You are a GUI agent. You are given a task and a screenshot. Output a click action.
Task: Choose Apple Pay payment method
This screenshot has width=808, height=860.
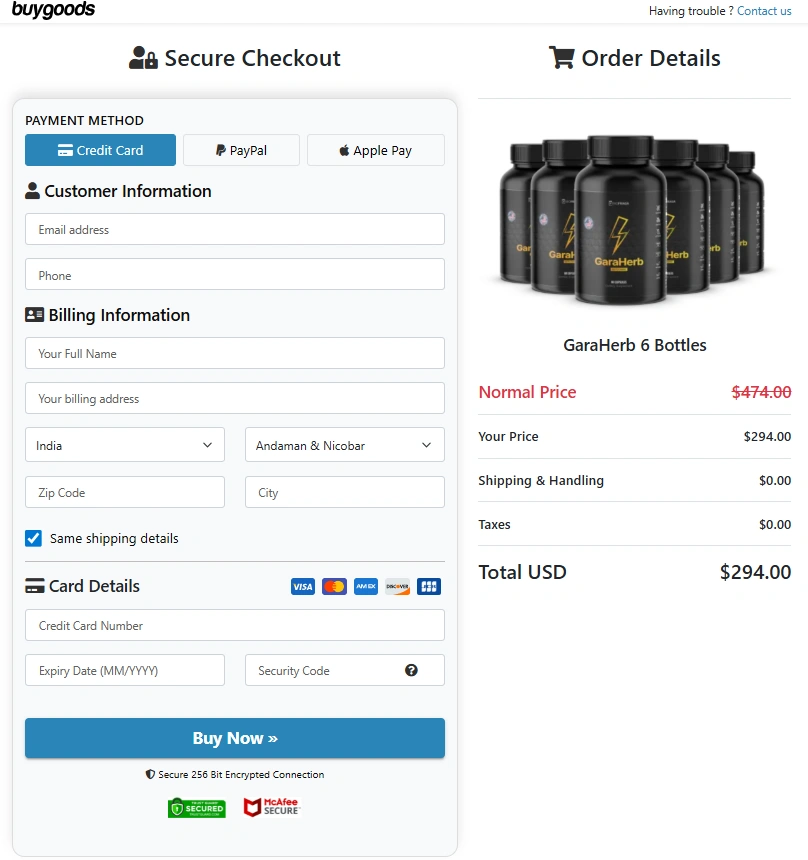coord(376,150)
